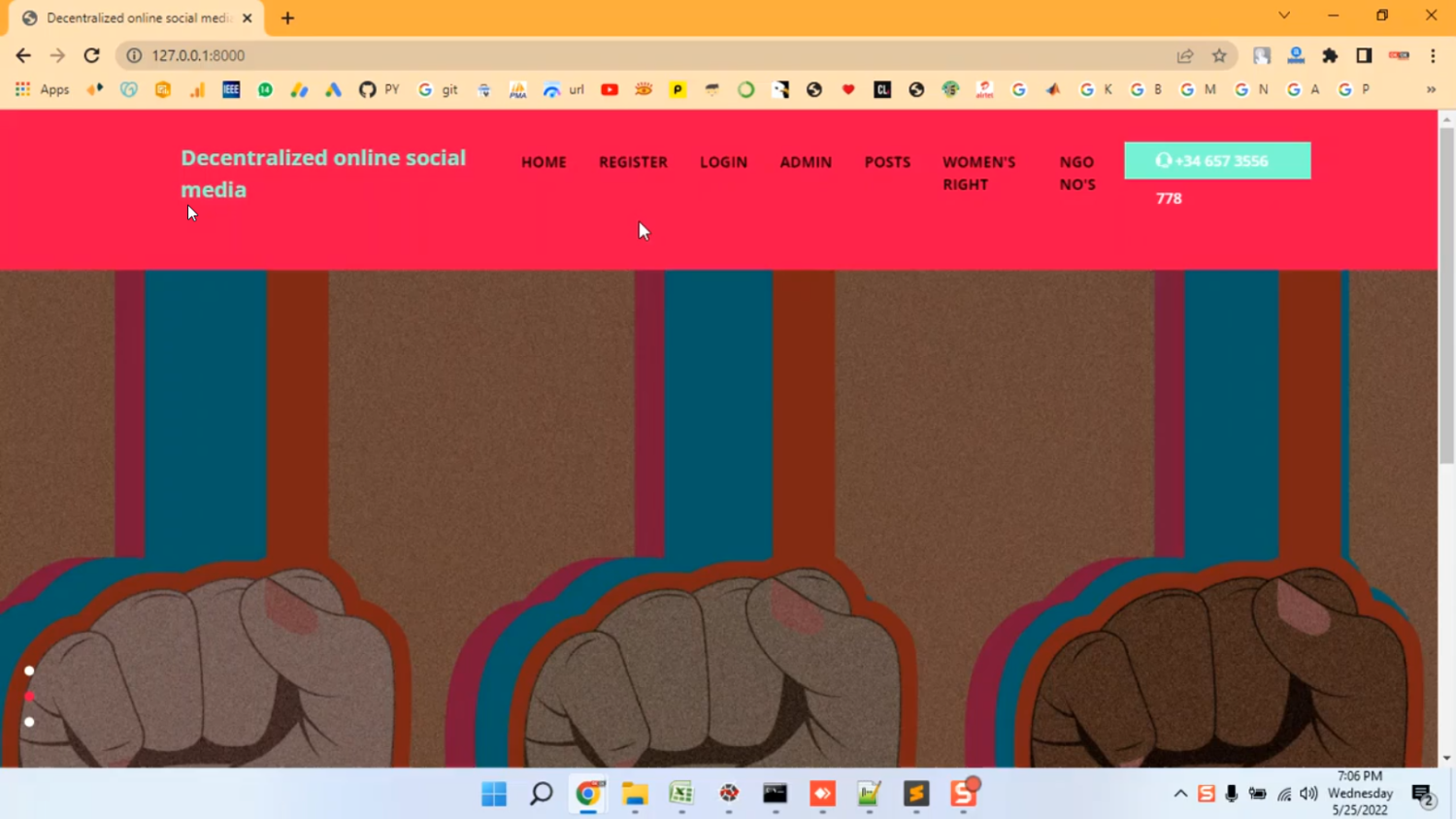The image size is (1456, 819).
Task: Go back to previous page in browser
Action: (x=23, y=55)
